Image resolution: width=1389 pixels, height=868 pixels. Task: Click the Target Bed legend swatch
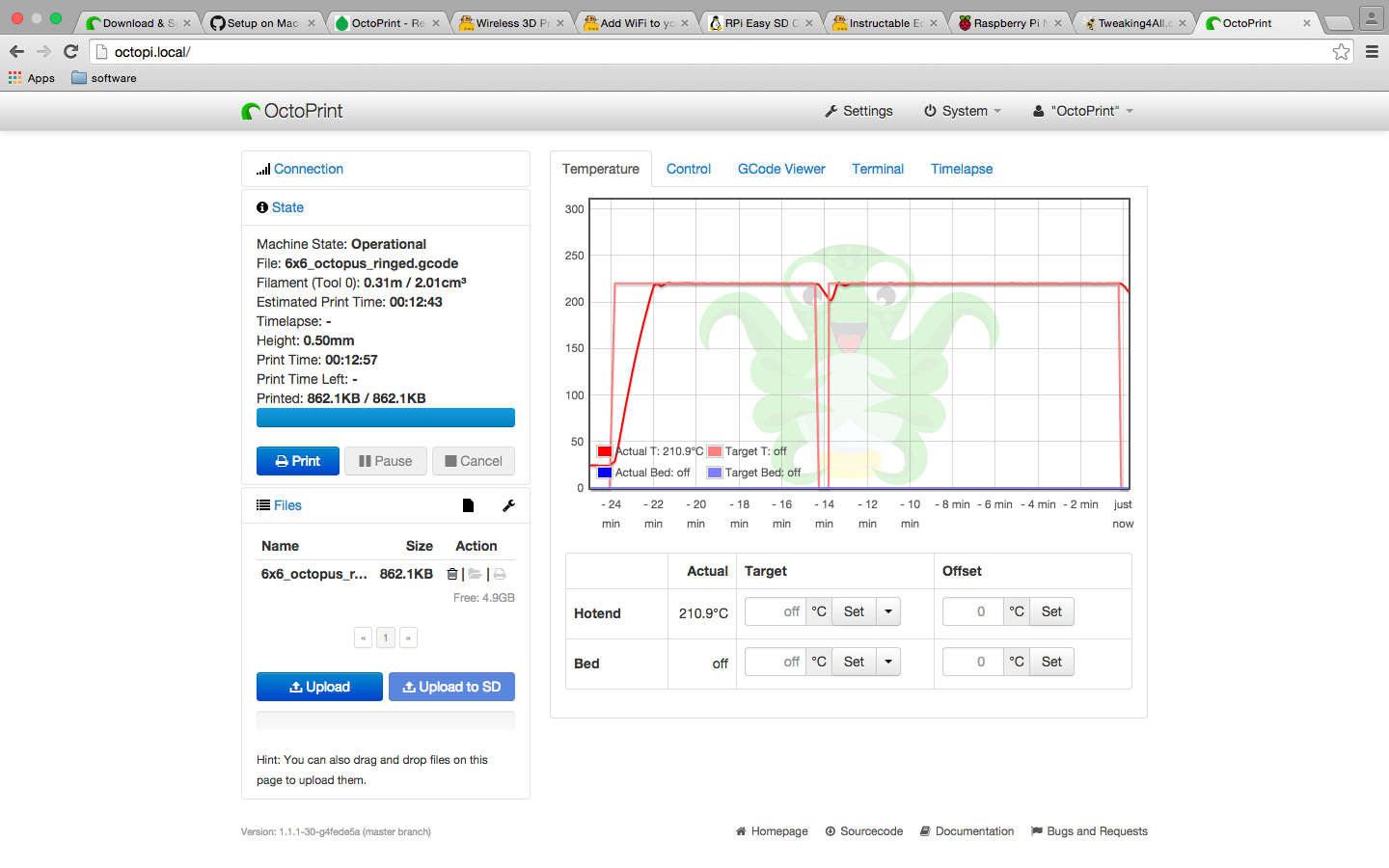(715, 473)
